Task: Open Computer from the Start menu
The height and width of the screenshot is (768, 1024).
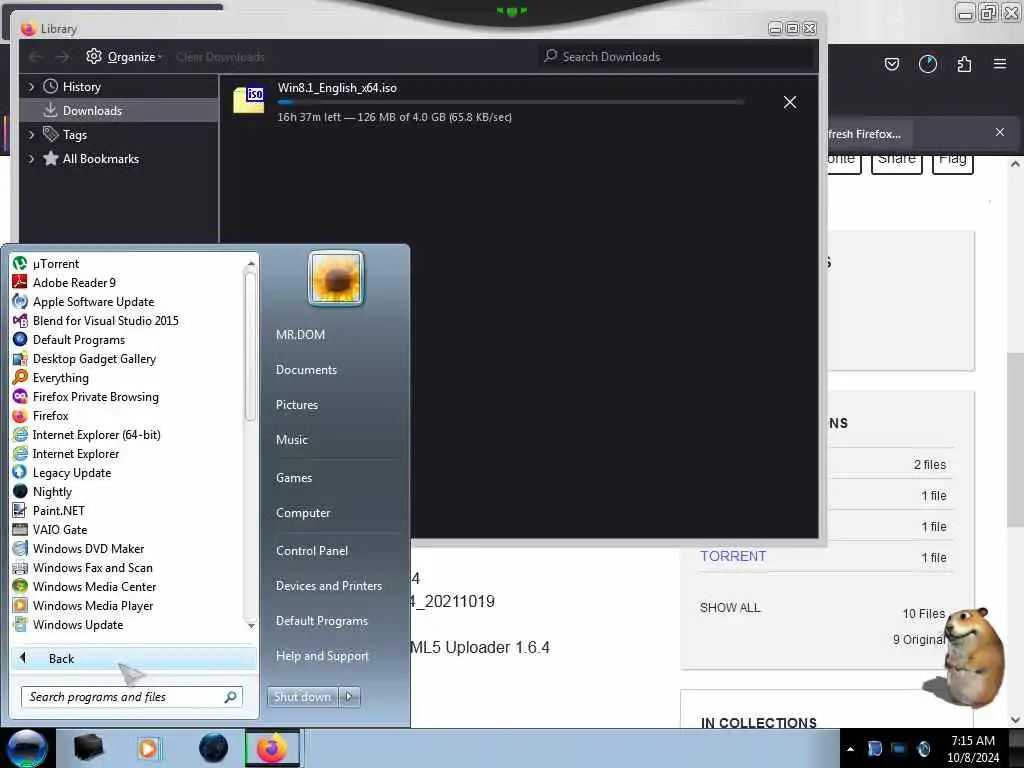Action: 302,513
